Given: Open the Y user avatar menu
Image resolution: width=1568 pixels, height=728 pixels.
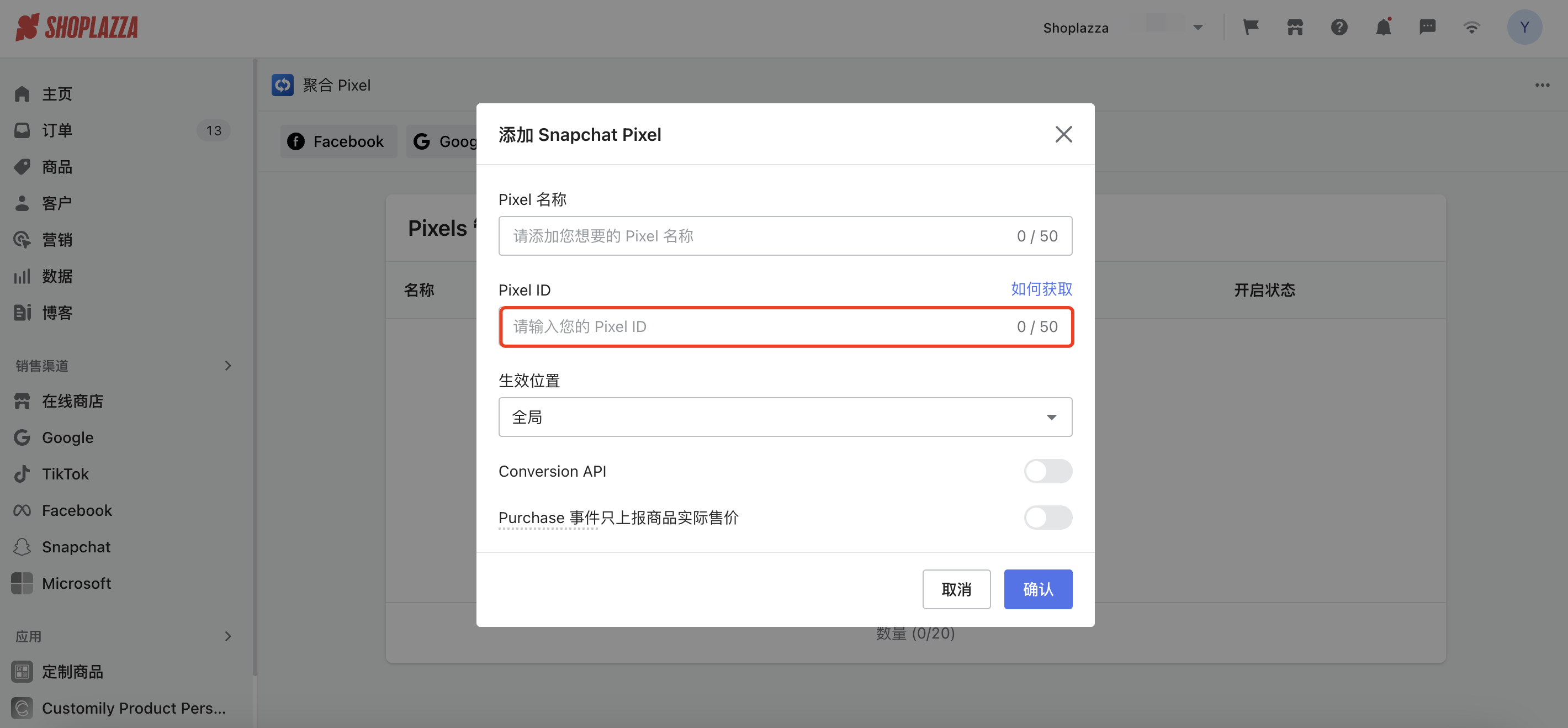Looking at the screenshot, I should pyautogui.click(x=1524, y=28).
